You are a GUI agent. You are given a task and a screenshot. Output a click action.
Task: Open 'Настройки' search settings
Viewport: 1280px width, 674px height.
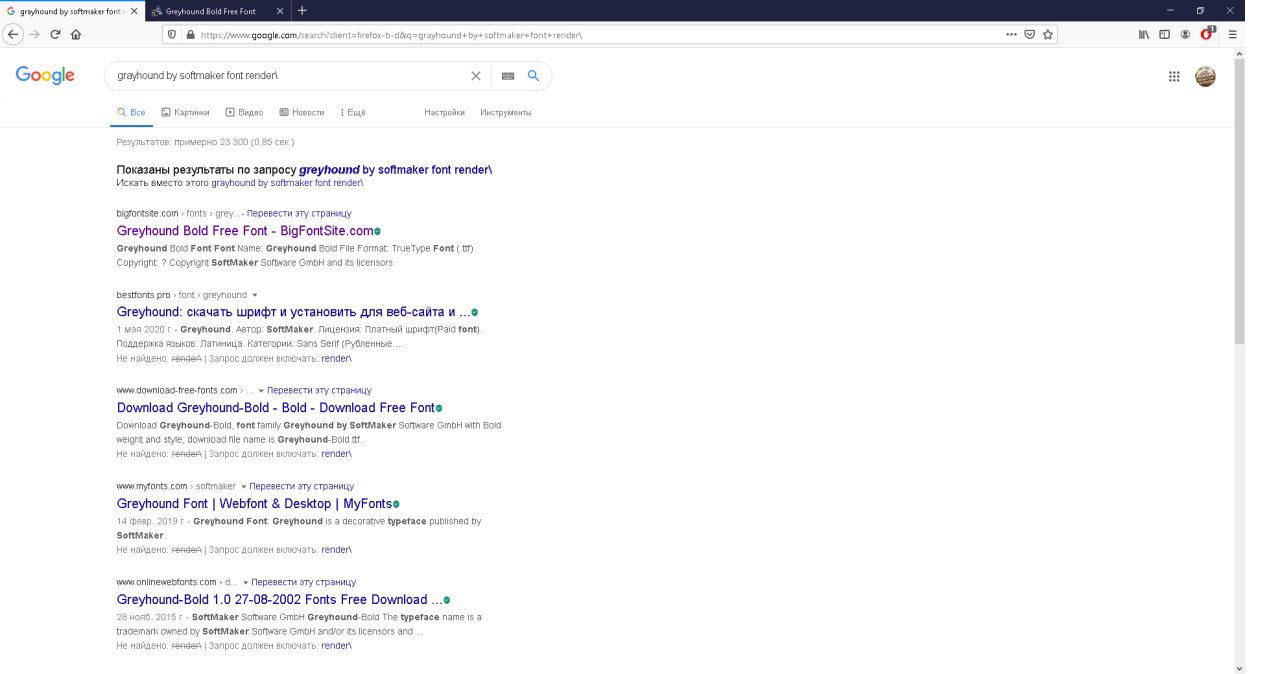pyautogui.click(x=444, y=113)
